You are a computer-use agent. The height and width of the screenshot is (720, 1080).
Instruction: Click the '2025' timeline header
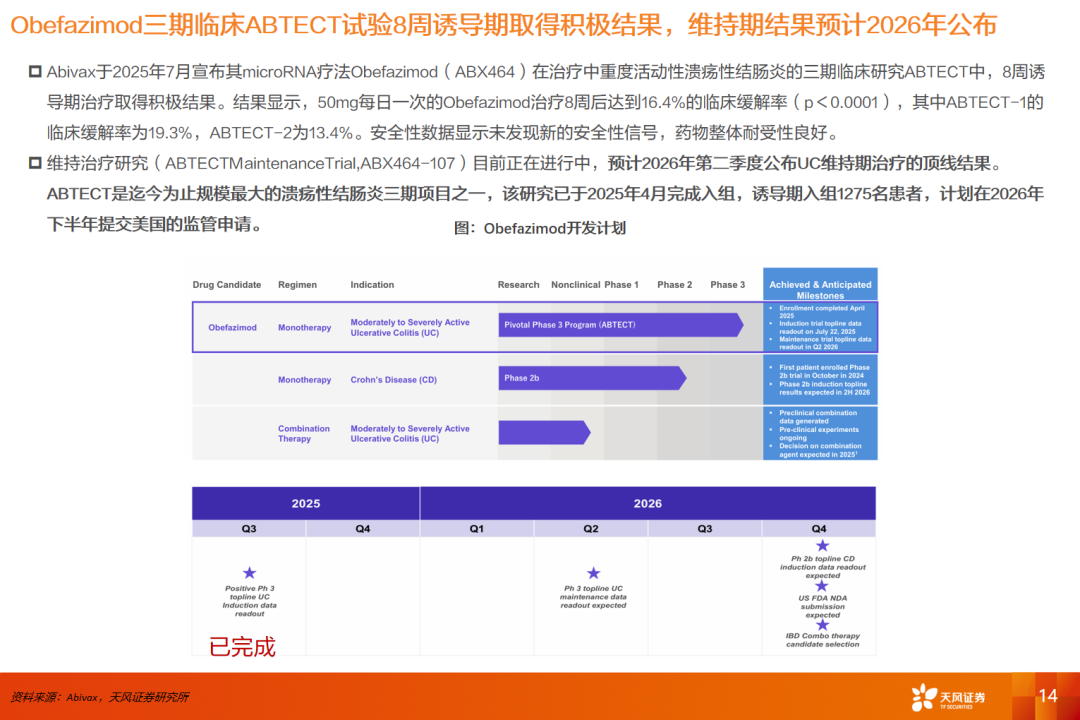306,504
